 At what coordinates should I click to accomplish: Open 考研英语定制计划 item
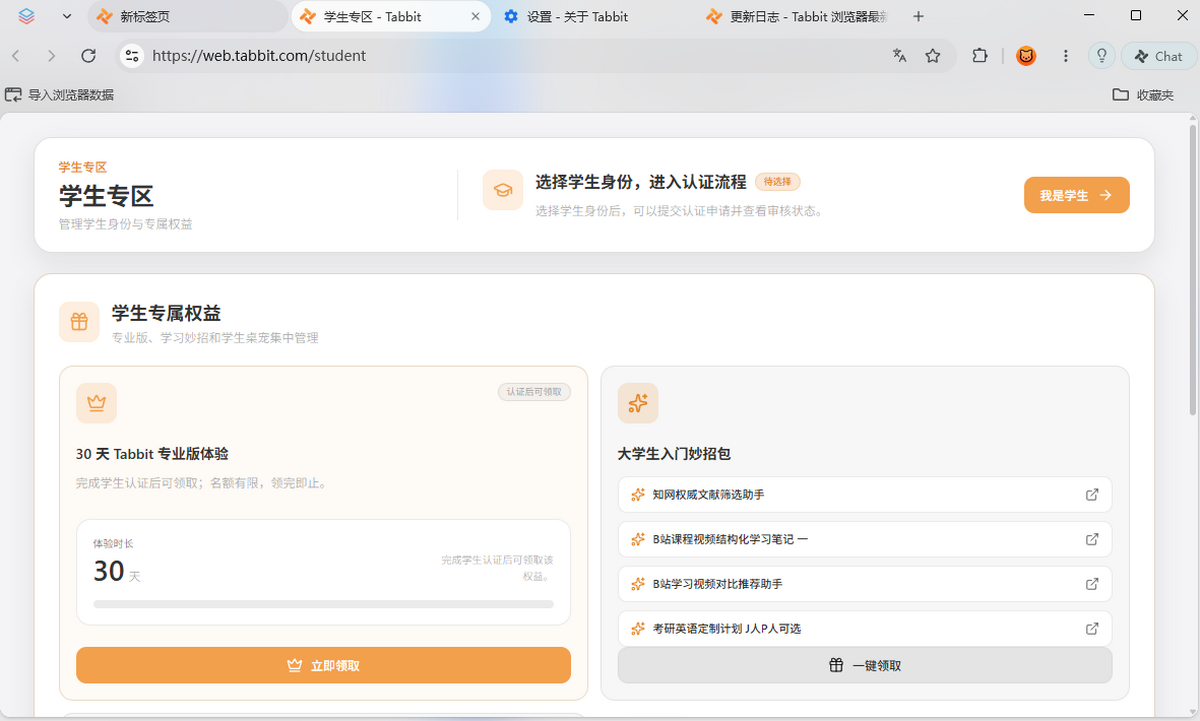(865, 629)
